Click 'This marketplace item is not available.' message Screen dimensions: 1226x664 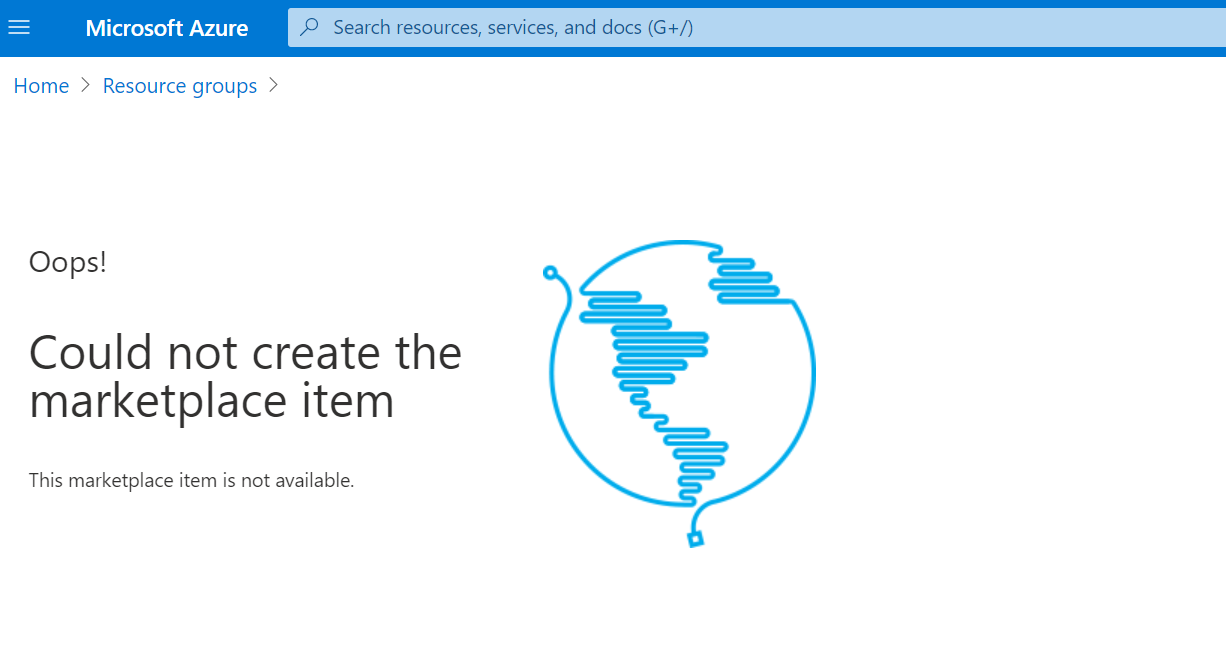point(192,480)
